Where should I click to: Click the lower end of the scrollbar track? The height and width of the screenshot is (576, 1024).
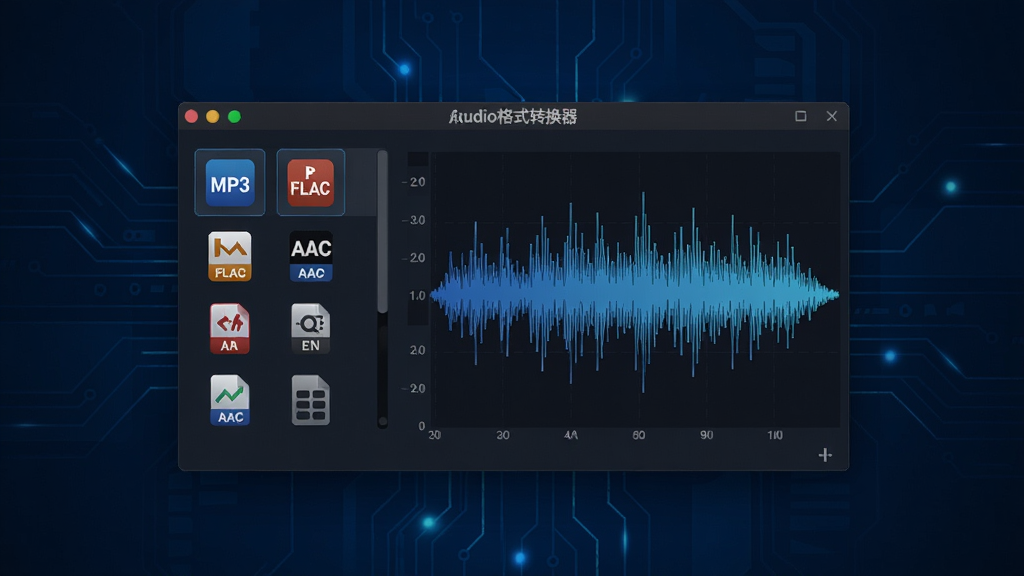tap(383, 421)
